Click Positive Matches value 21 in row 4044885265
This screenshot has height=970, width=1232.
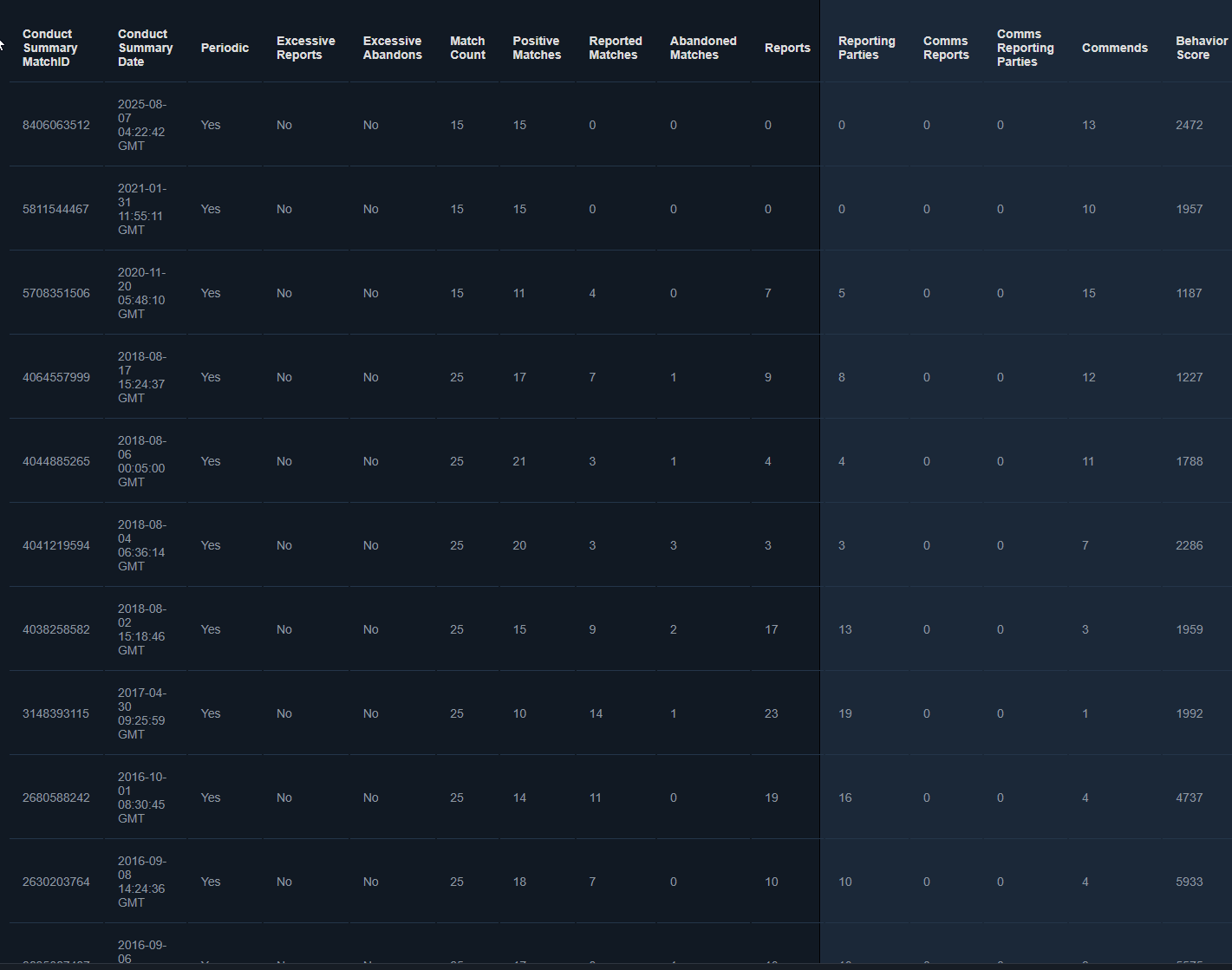[x=519, y=461]
